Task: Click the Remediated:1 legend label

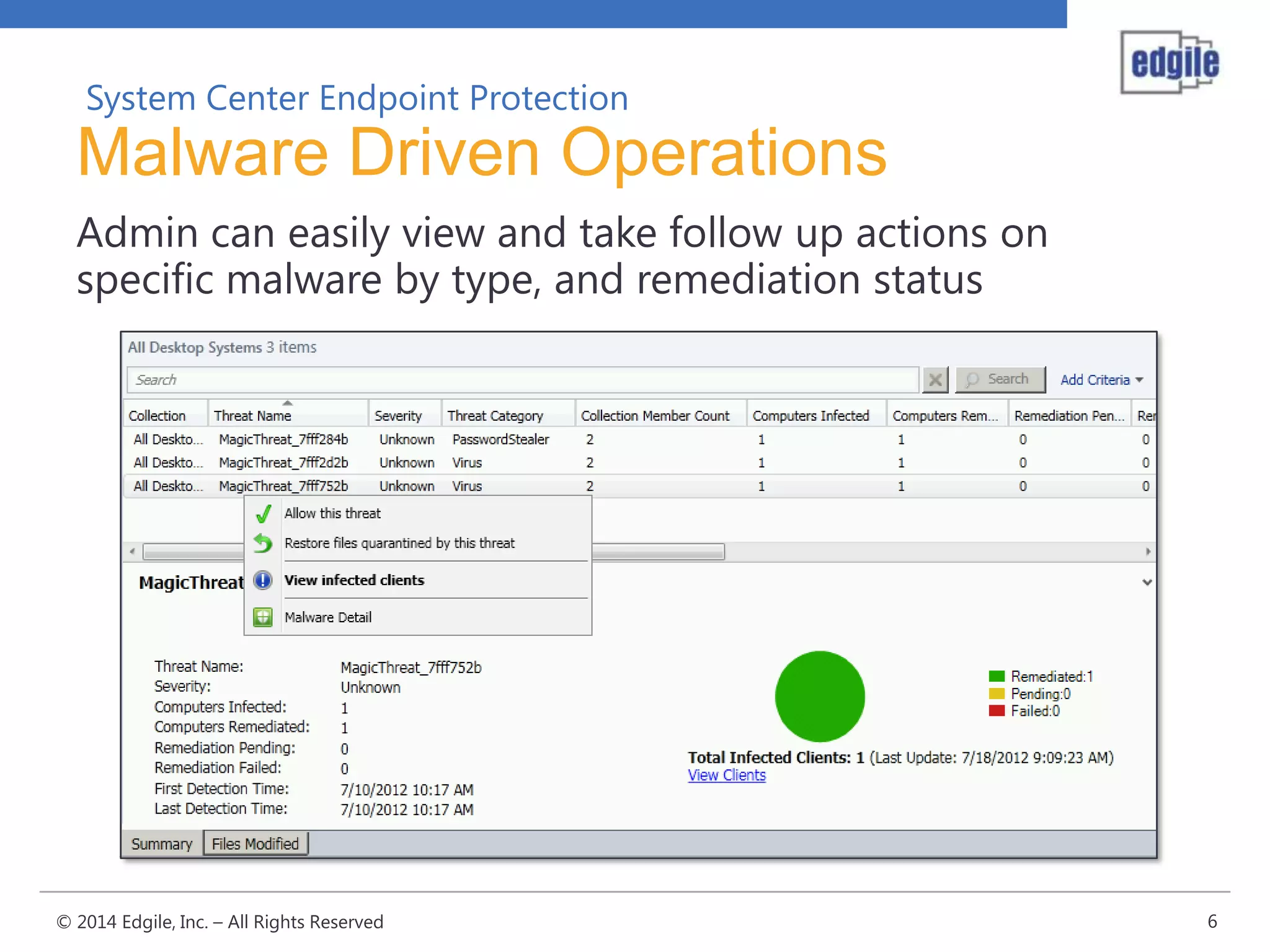Action: click(x=1052, y=676)
